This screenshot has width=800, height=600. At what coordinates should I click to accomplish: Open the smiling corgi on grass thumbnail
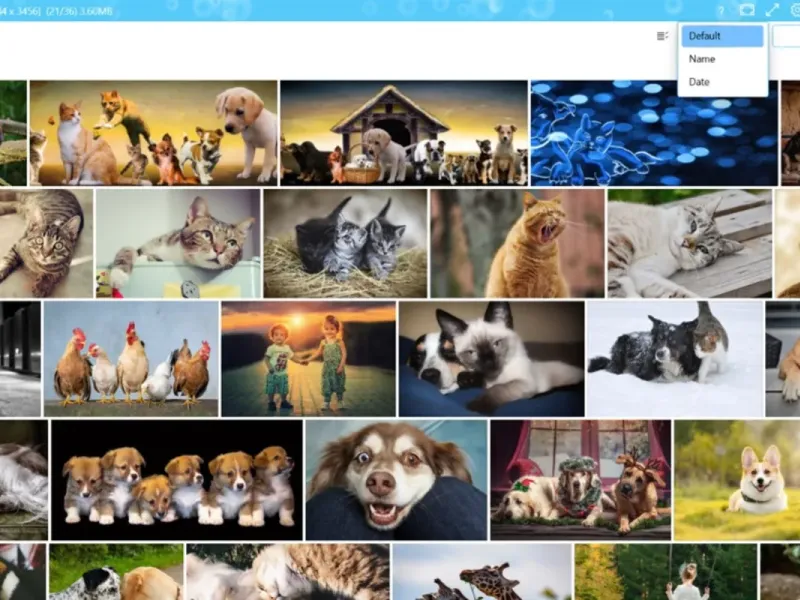[737, 480]
